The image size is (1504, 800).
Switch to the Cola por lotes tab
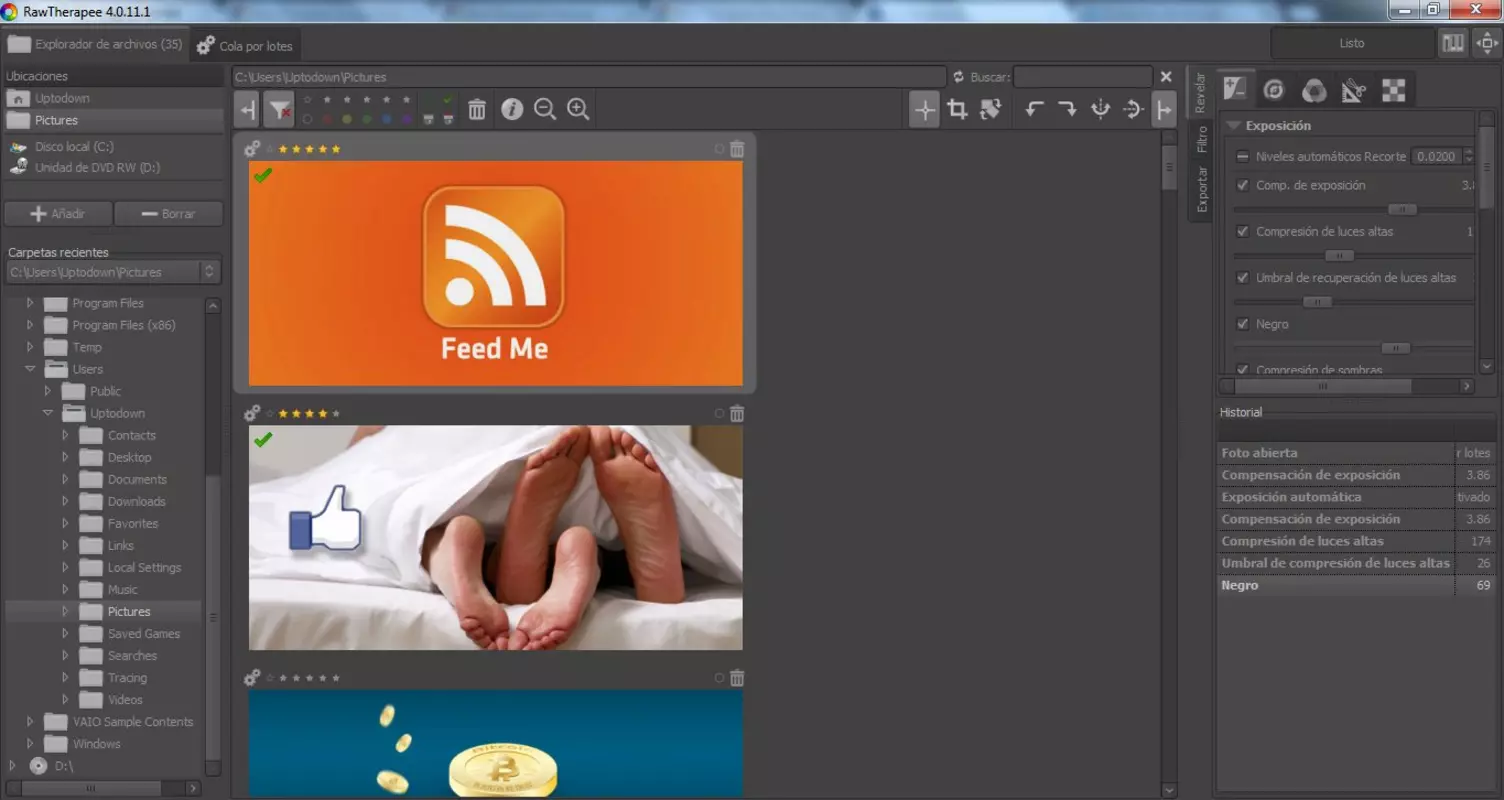click(245, 46)
